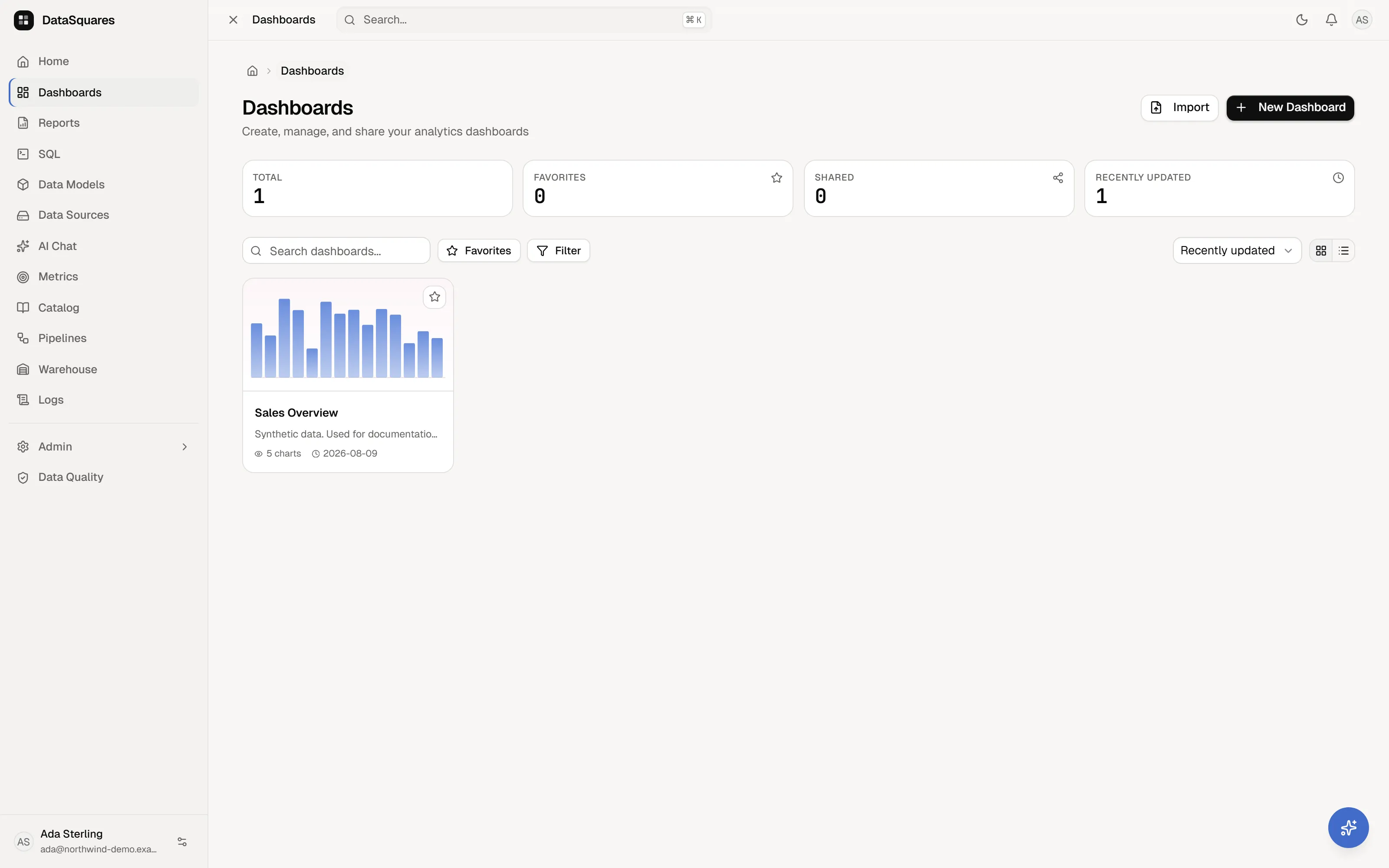Image resolution: width=1389 pixels, height=868 pixels.
Task: Toggle the Favorites filter button
Action: [479, 251]
